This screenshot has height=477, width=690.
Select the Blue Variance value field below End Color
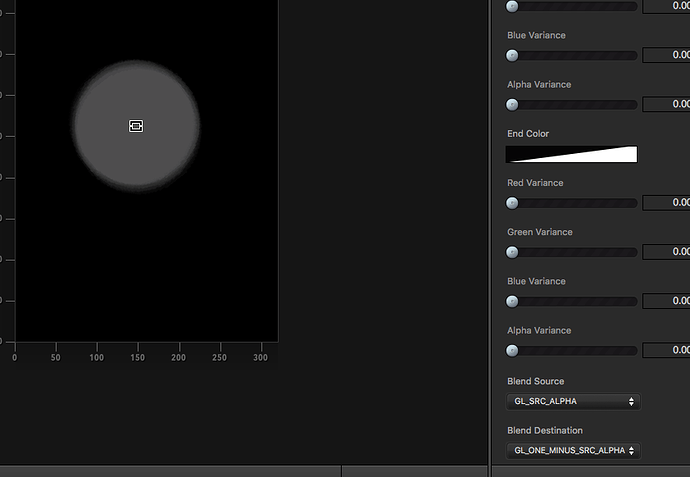tap(666, 301)
